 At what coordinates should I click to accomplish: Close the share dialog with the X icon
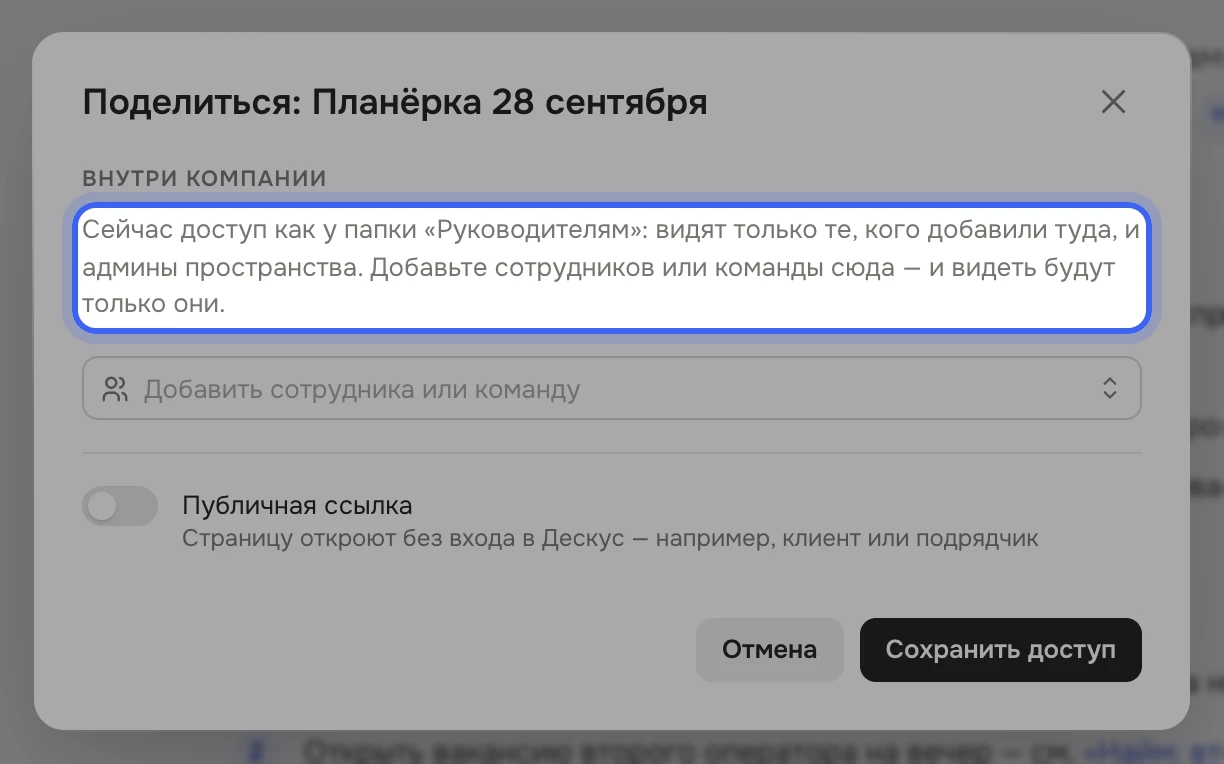[x=1113, y=101]
